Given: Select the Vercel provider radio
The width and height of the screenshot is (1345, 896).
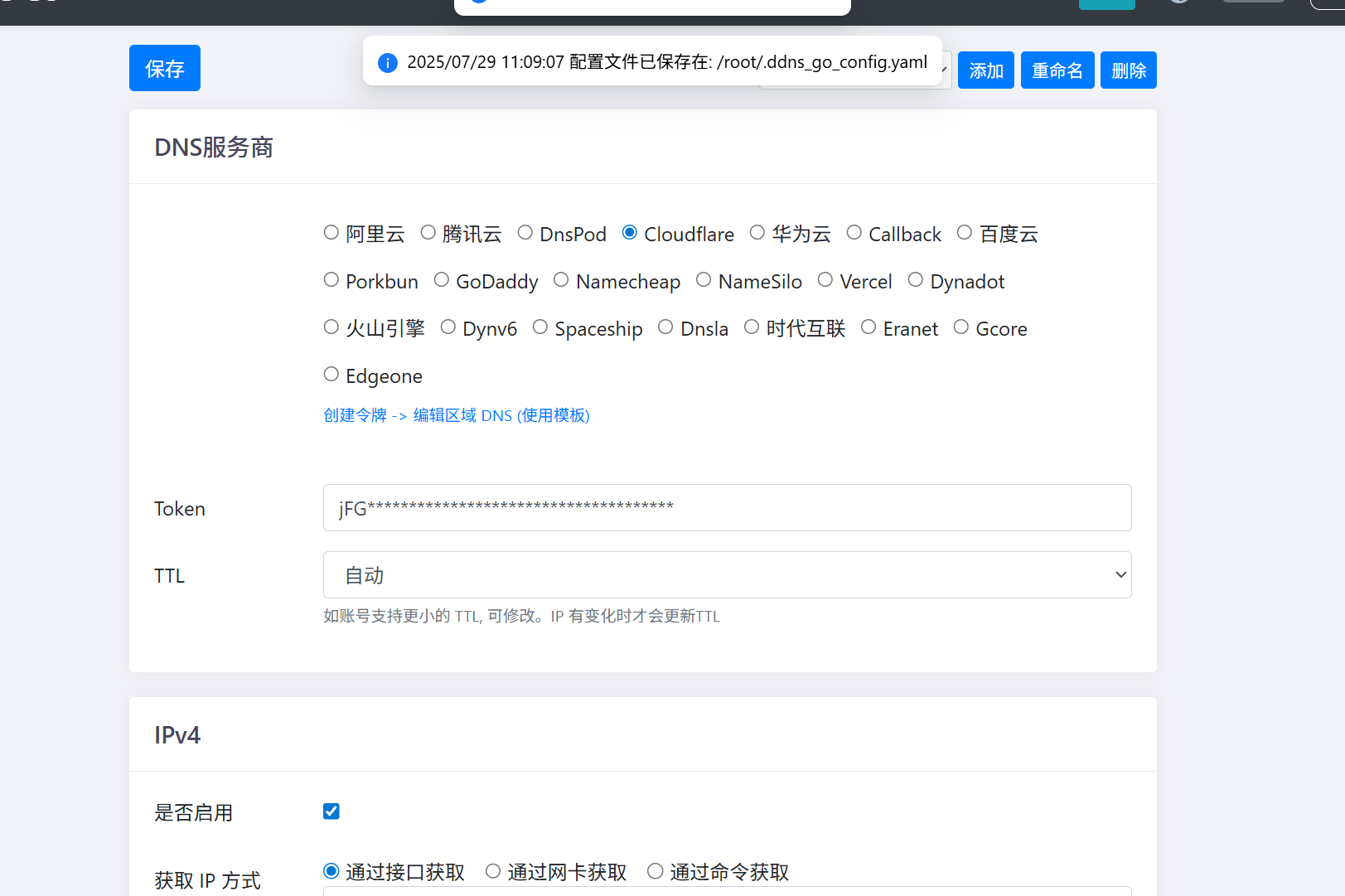Looking at the screenshot, I should (x=825, y=280).
